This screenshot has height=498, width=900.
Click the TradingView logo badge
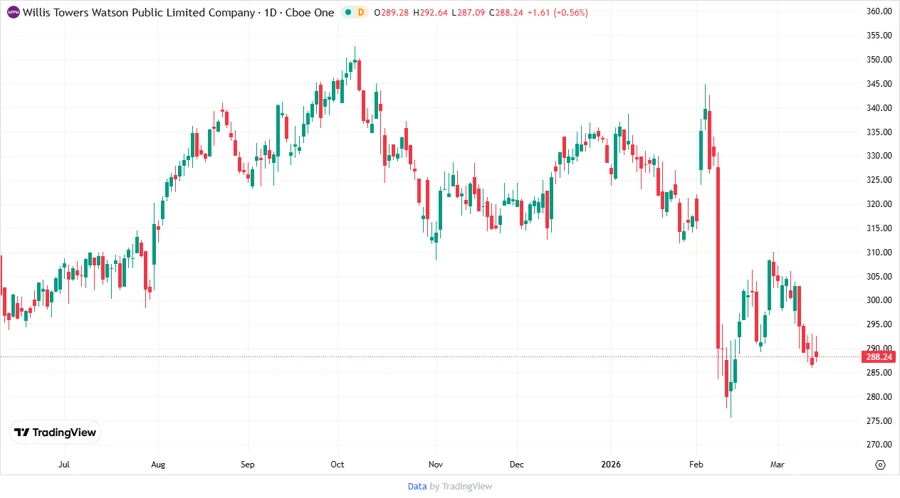[56, 433]
